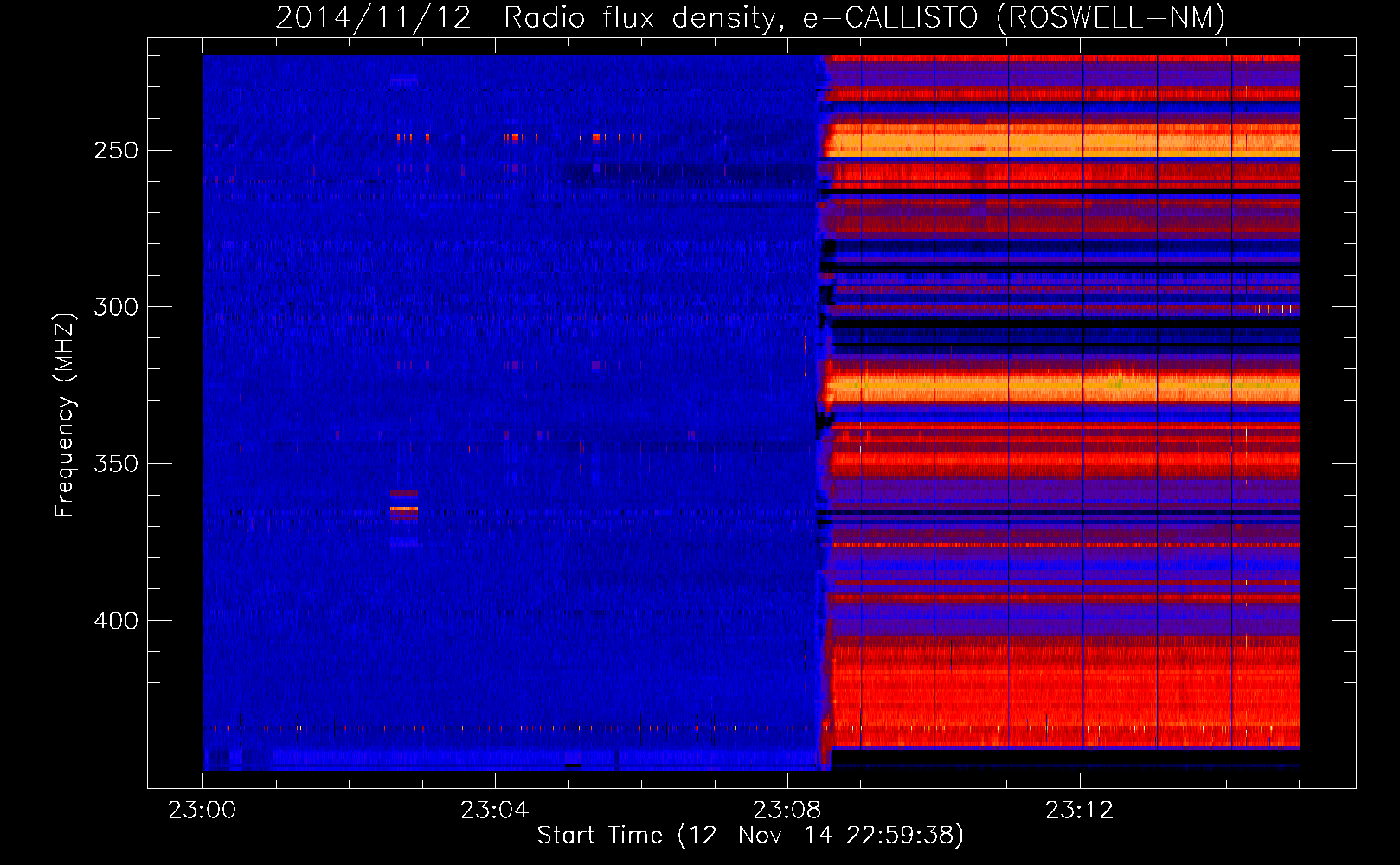
Task: Click the 'Start Time (12-Nov-14 22:59:38)' axis label
Action: [x=750, y=836]
